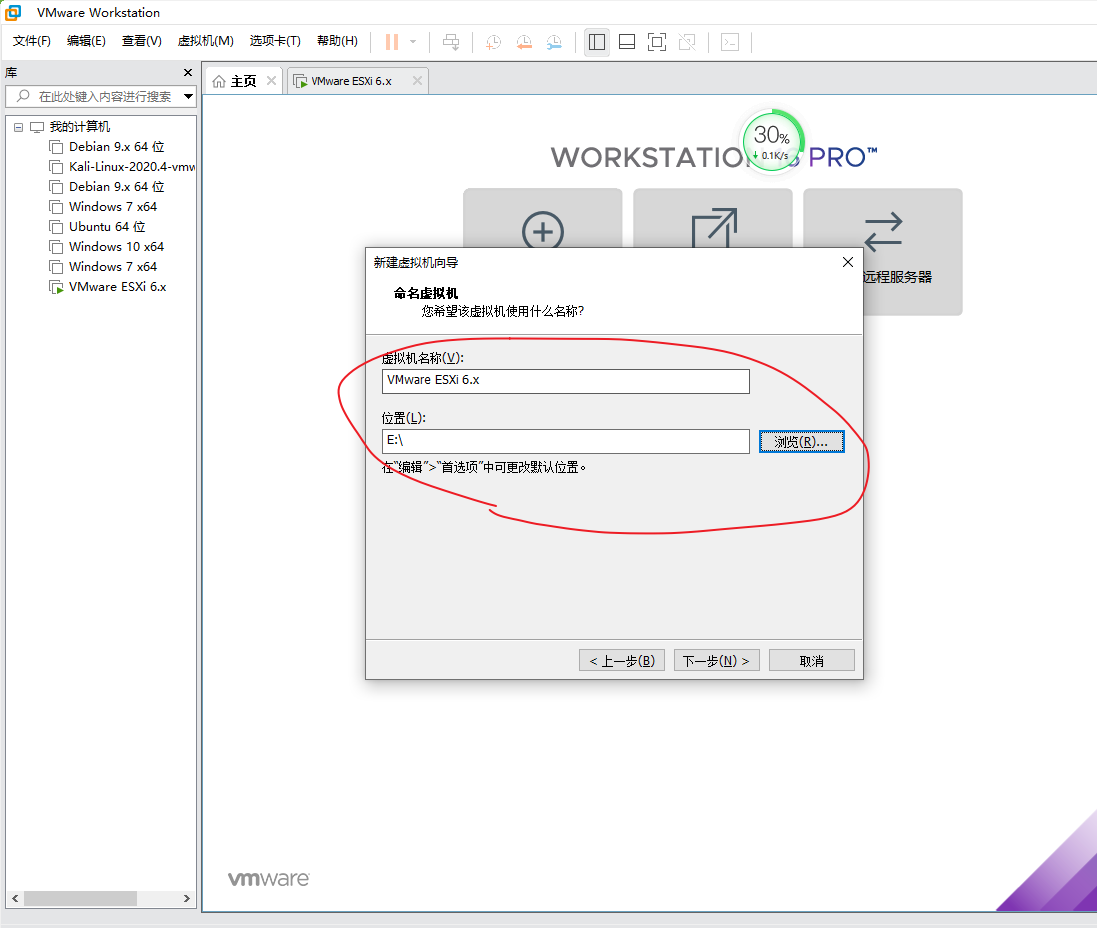This screenshot has width=1097, height=928.
Task: Click the library scrollbar left arrow
Action: pos(15,899)
